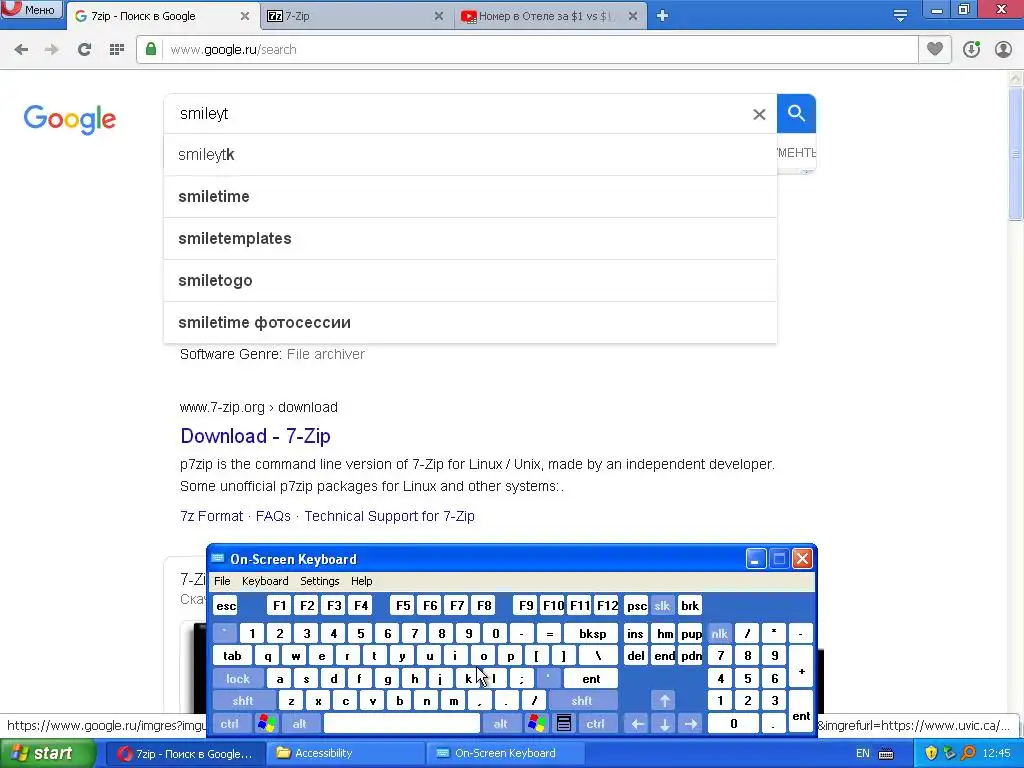This screenshot has width=1024, height=768.
Task: Reload the current page
Action: [x=84, y=50]
